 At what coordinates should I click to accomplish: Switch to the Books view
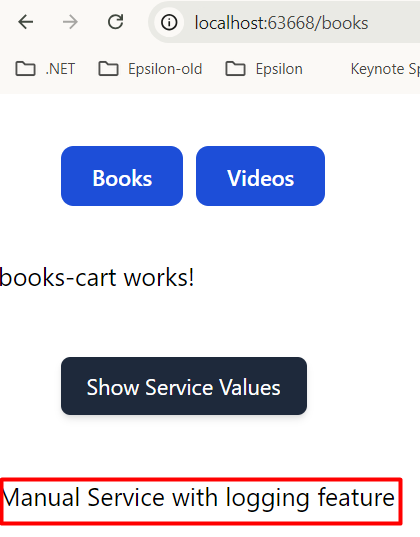coord(122,176)
